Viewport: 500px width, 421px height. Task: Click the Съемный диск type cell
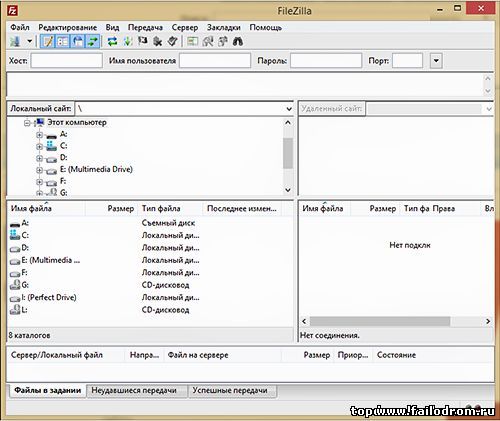pyautogui.click(x=168, y=223)
